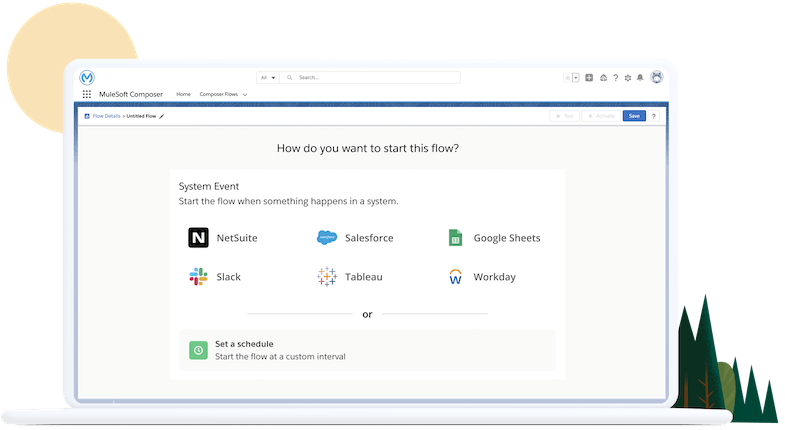
Task: Pick the Workday icon
Action: pos(454,277)
